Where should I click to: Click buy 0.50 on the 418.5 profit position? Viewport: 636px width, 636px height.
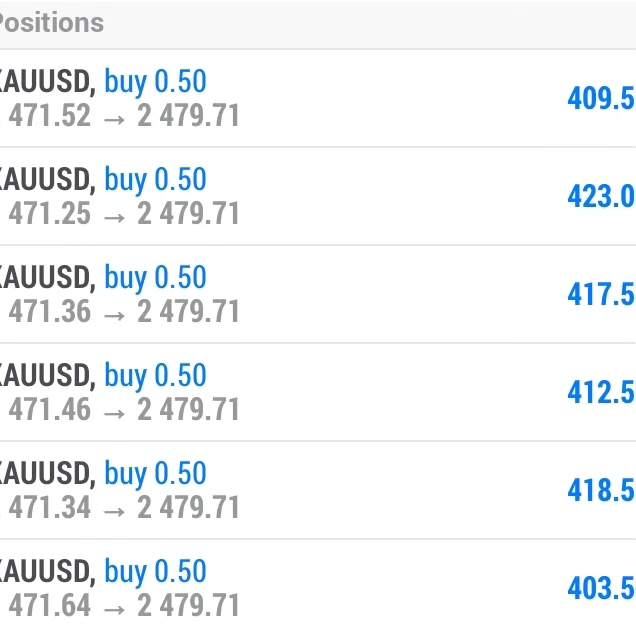[155, 474]
